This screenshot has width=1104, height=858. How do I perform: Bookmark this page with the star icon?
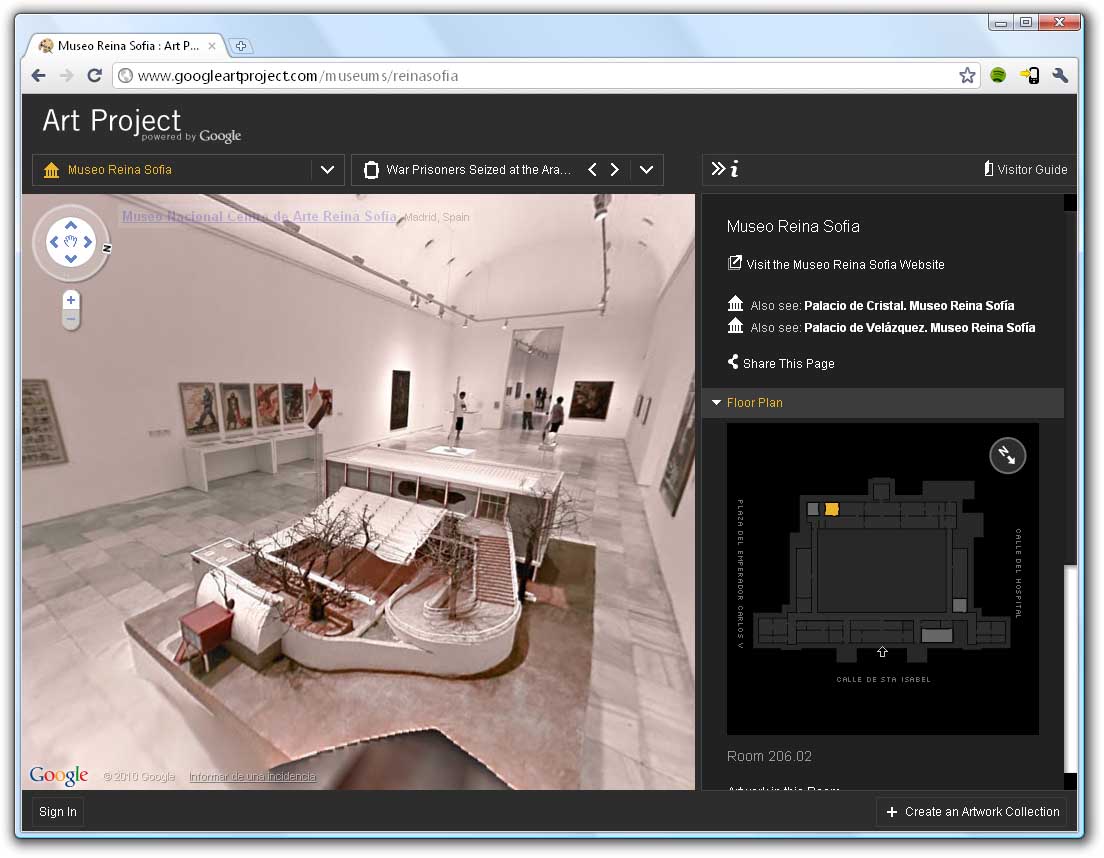pyautogui.click(x=967, y=75)
